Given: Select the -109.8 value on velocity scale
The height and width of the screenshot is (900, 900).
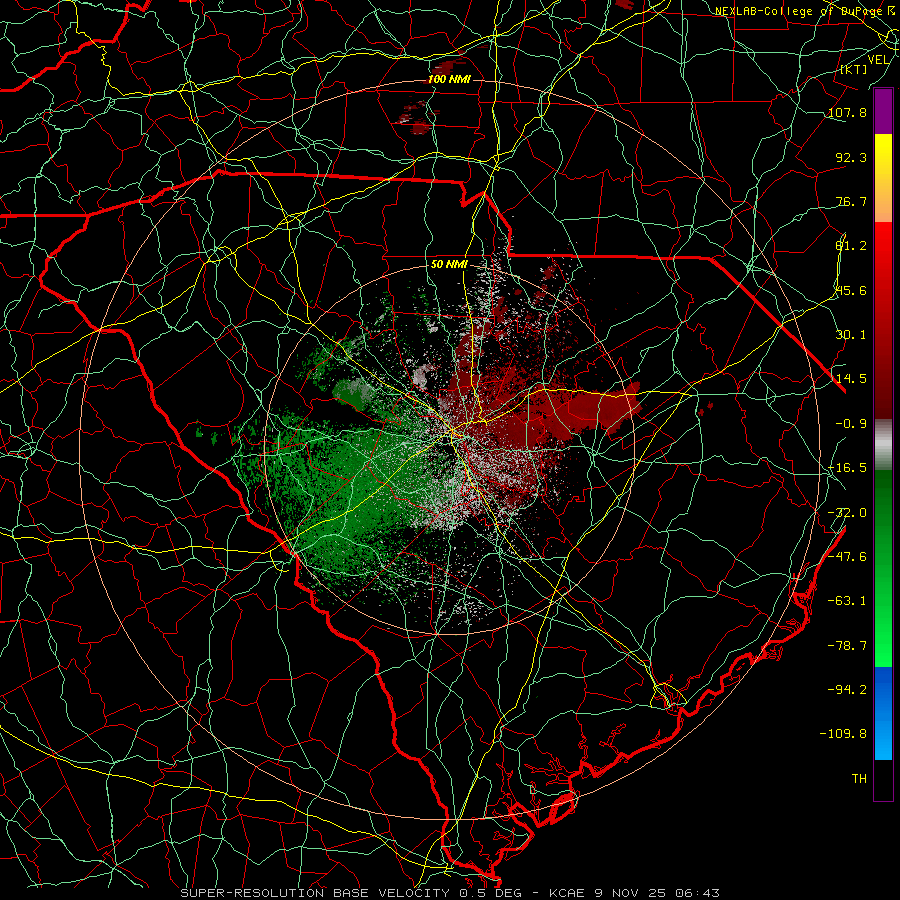Looking at the screenshot, I should point(843,734).
